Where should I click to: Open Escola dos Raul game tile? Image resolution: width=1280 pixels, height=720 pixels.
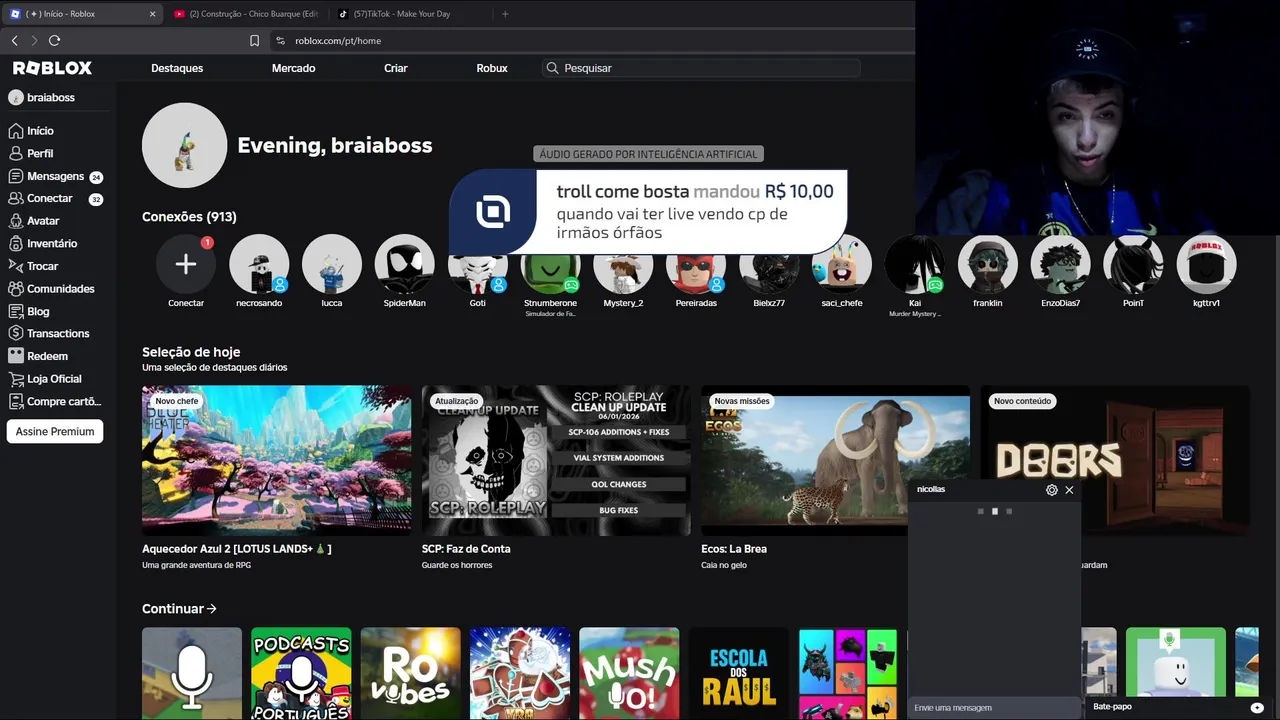click(x=739, y=673)
